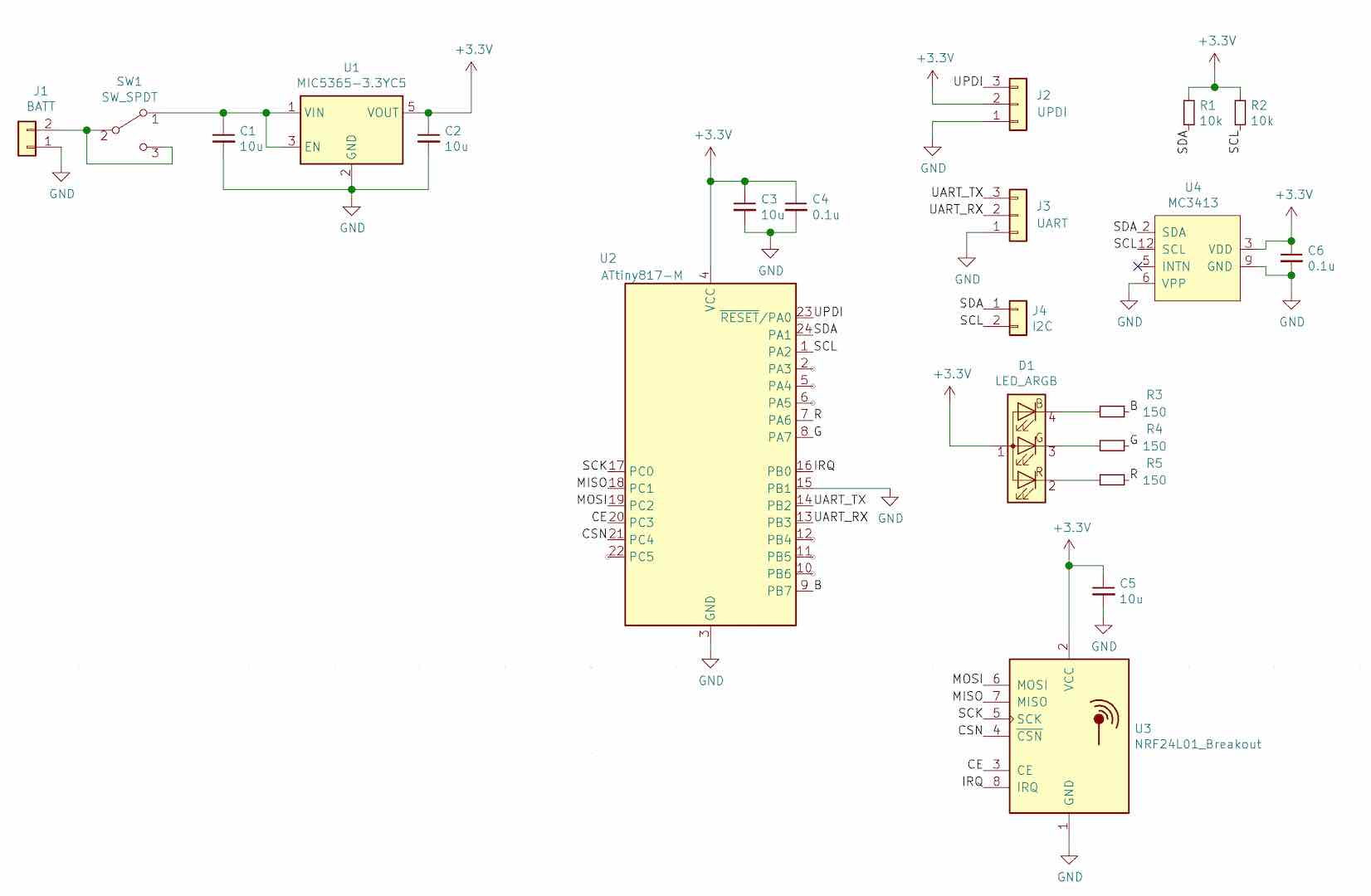Screen dimensions: 1371x896
Task: Click the UART_TX net label on PB2
Action: click(840, 499)
